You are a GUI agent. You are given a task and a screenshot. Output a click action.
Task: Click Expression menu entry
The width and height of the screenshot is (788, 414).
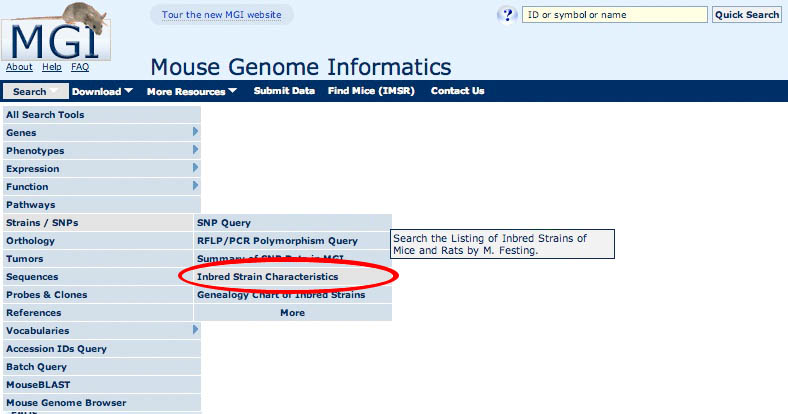click(x=102, y=169)
